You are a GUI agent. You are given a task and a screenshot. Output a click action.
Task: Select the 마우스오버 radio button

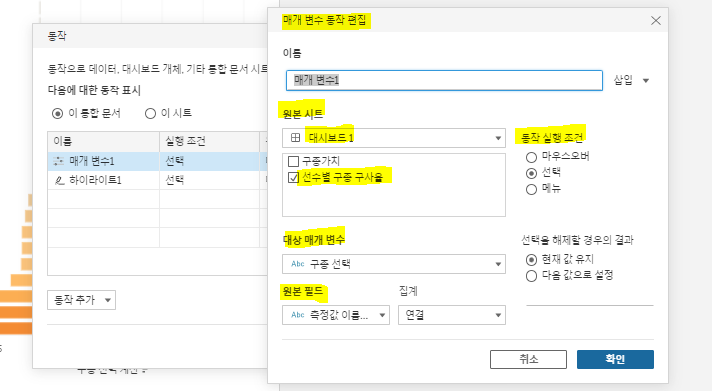(x=531, y=157)
